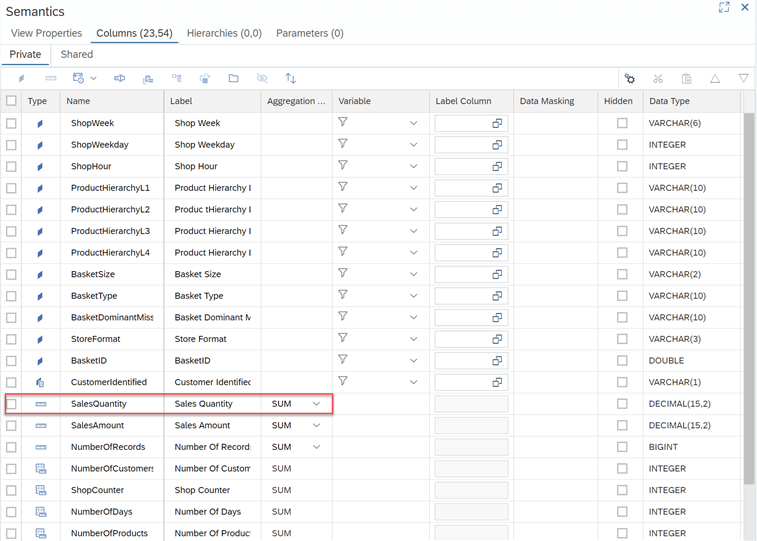Expand SalesAmount aggregation dropdown
Screen dimensions: 757x541
317,426
